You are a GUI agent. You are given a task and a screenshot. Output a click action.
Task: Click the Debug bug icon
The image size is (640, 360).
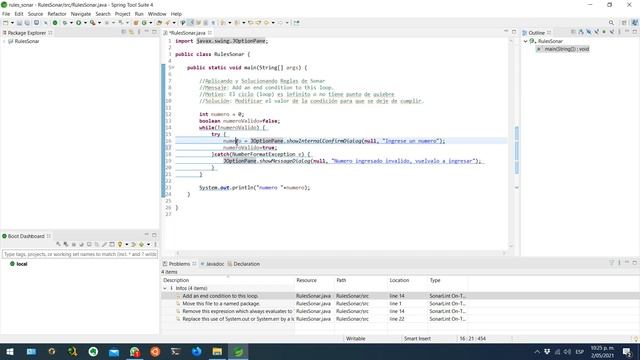click(64, 23)
